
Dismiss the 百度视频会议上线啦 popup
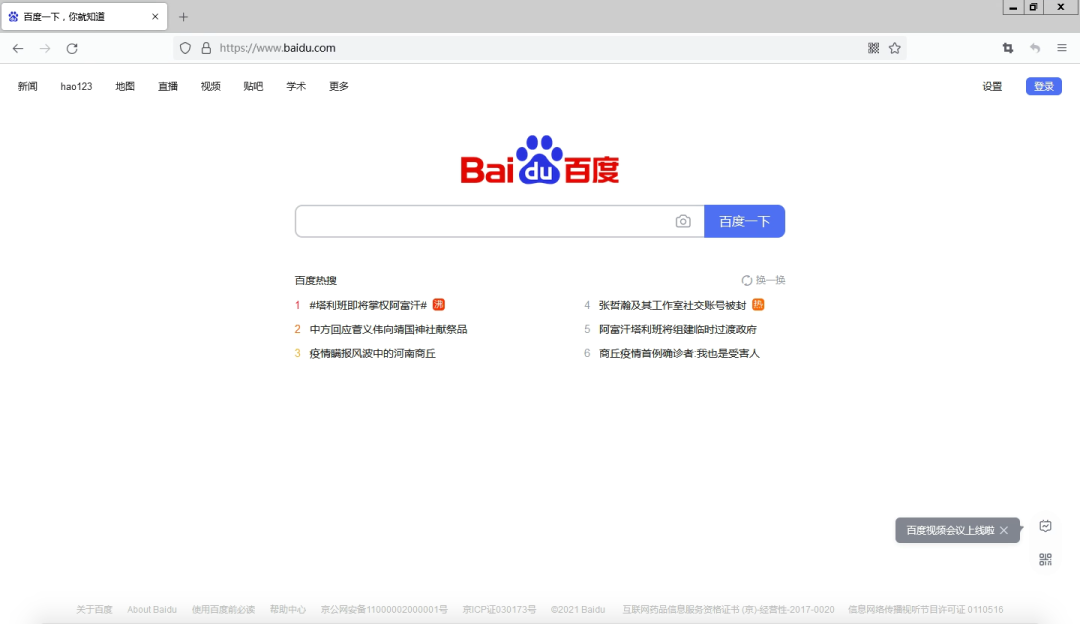pos(1004,530)
